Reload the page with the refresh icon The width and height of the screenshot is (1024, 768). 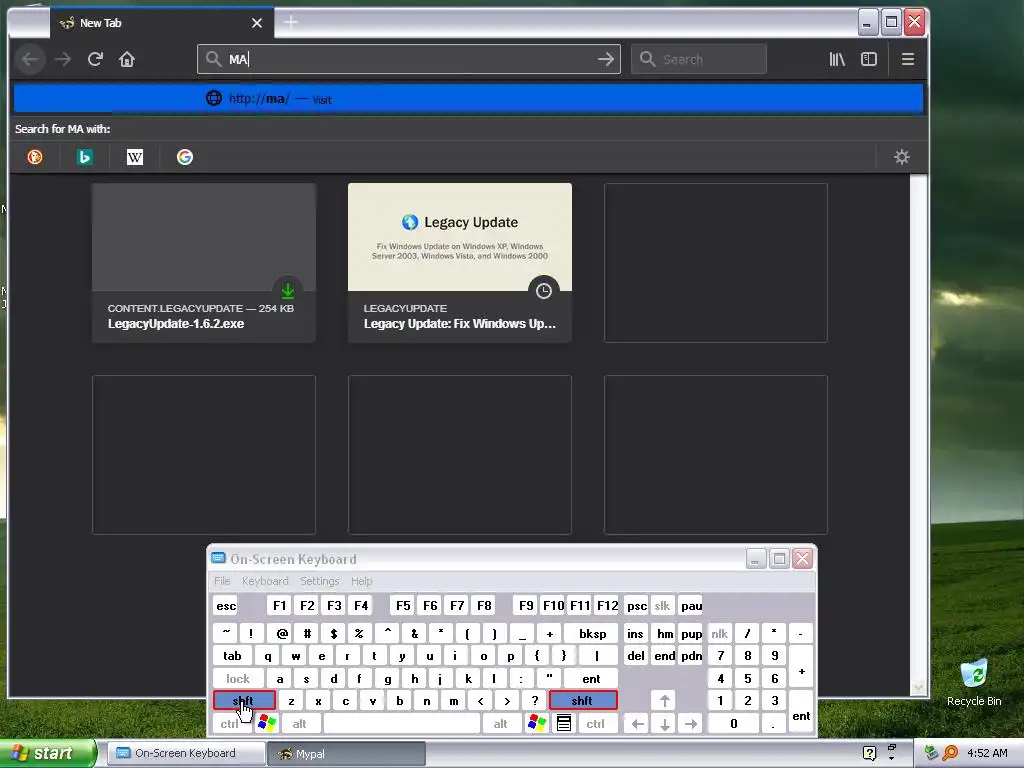coord(95,59)
